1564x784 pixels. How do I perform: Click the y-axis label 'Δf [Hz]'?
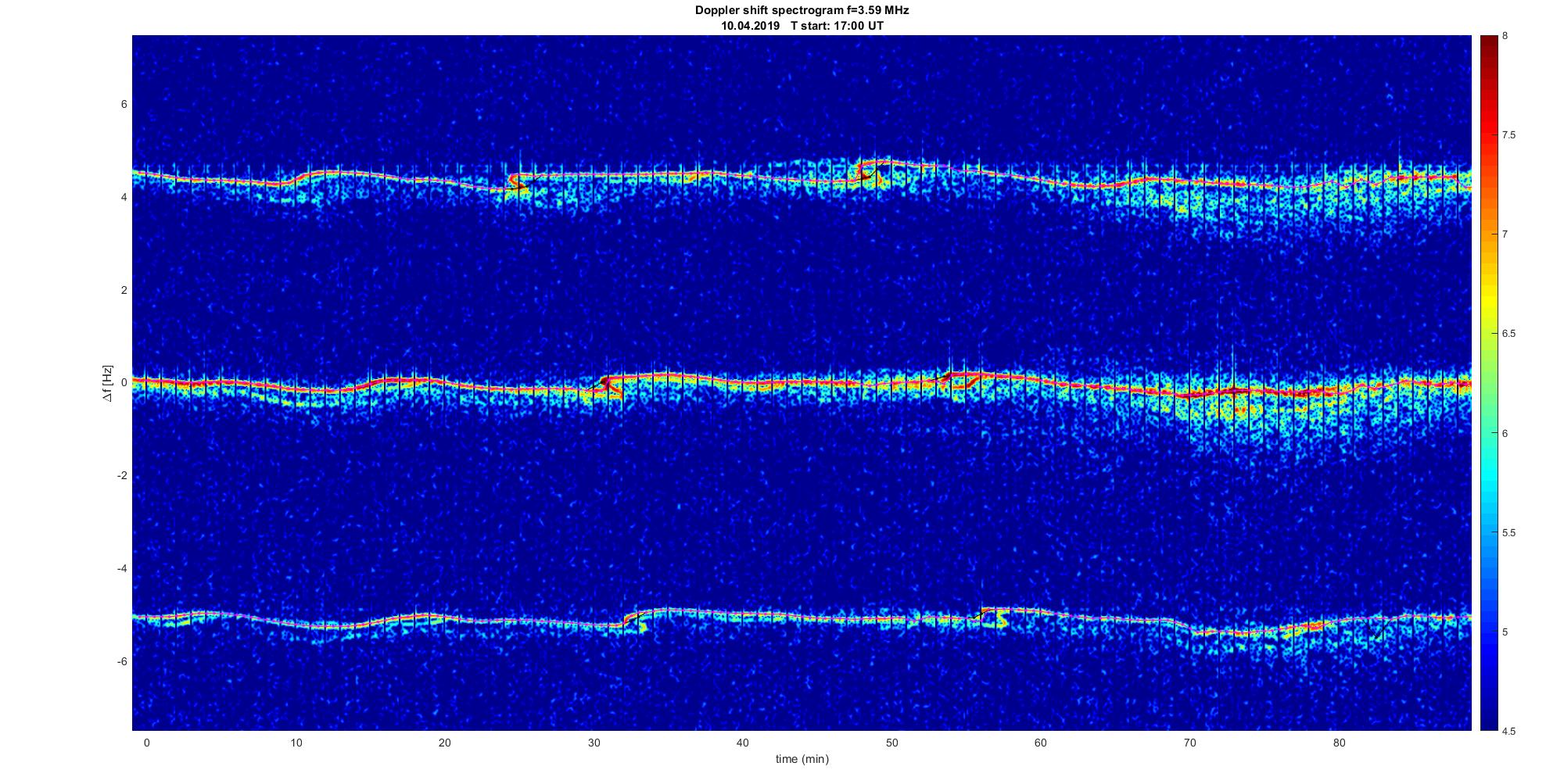click(x=108, y=383)
